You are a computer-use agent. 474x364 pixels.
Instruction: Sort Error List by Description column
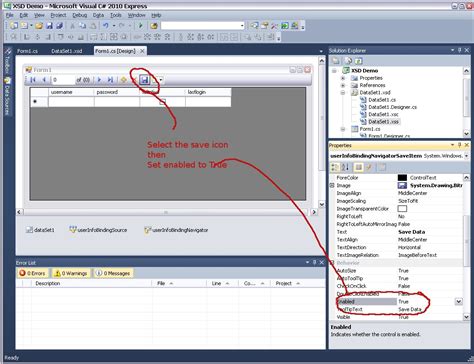click(x=92, y=283)
